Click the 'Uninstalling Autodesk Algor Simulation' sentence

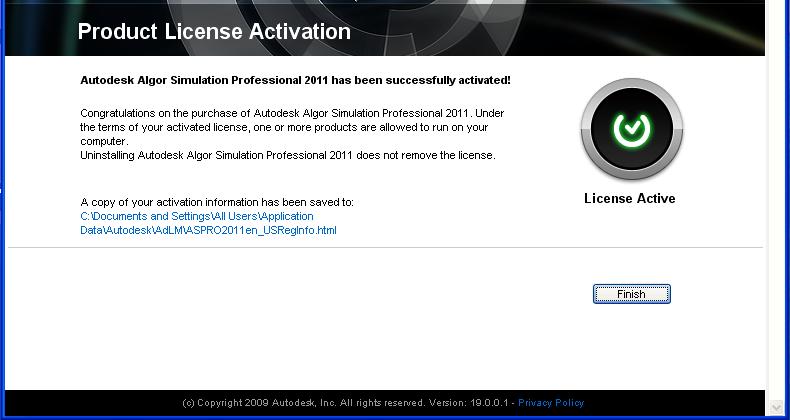click(x=288, y=155)
